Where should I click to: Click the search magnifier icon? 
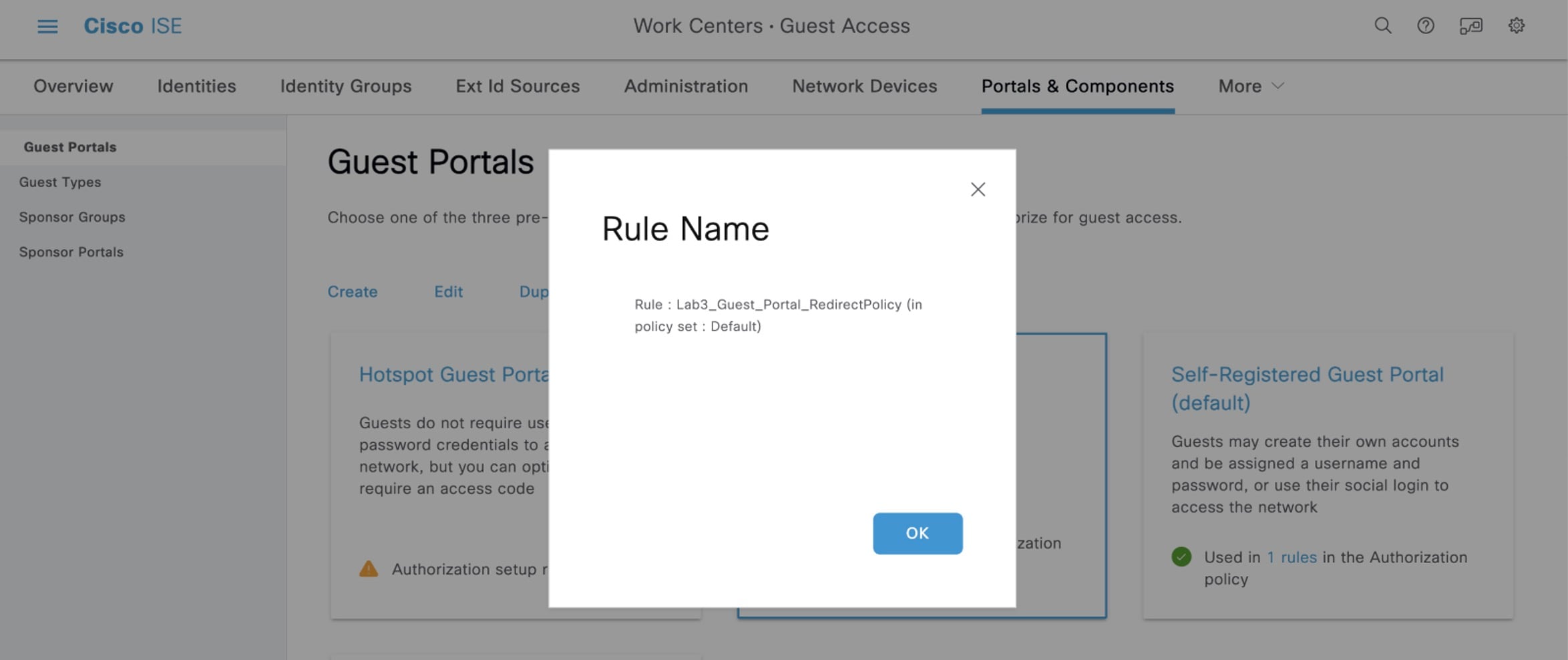[1382, 26]
